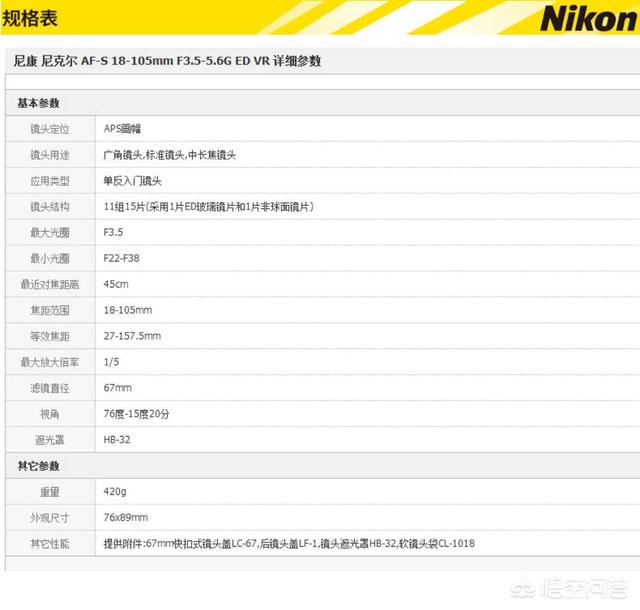
Task: Click the 镜头用途 row label
Action: pyautogui.click(x=50, y=155)
